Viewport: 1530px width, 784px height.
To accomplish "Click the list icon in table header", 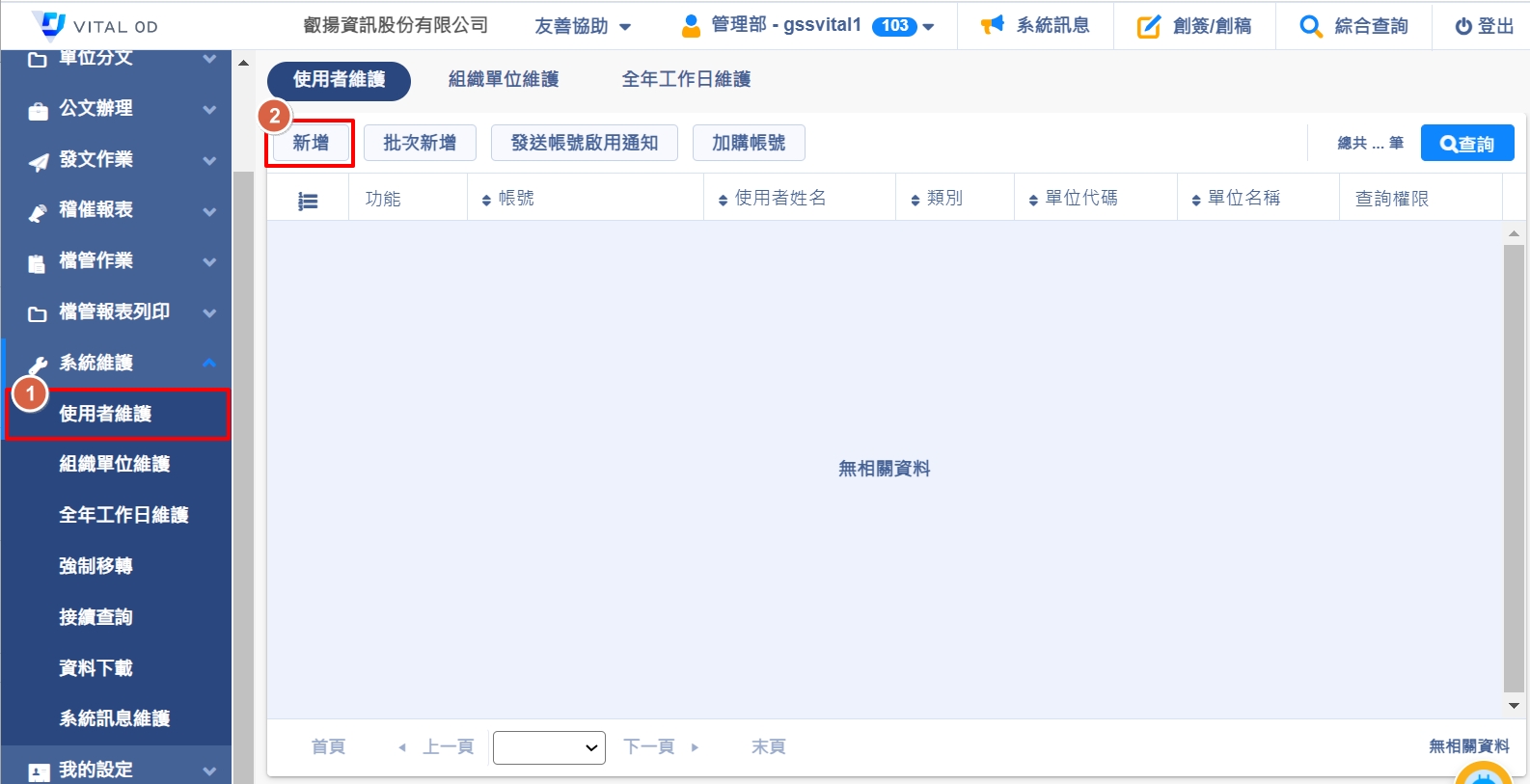I will [x=308, y=201].
